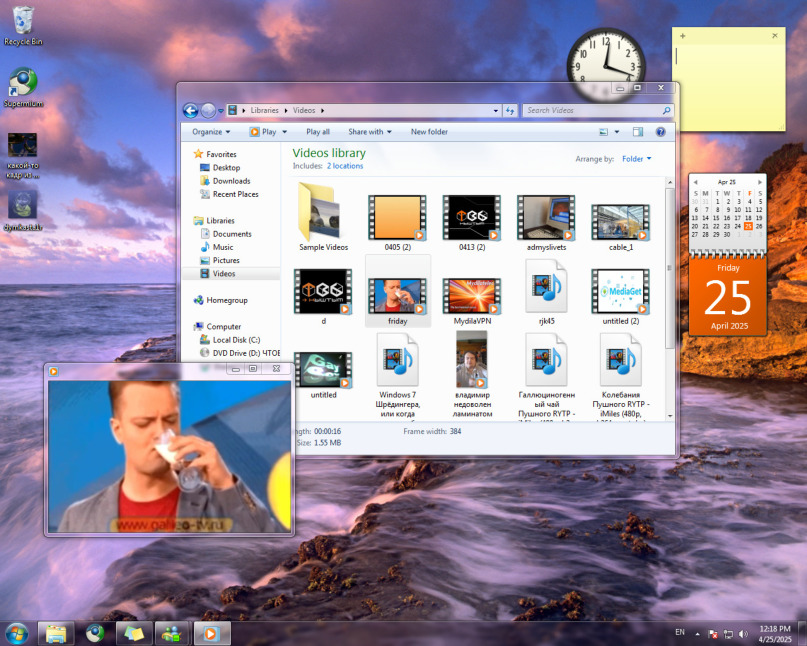Click the Help question mark icon
Viewport: 807px width, 646px height.
660,131
